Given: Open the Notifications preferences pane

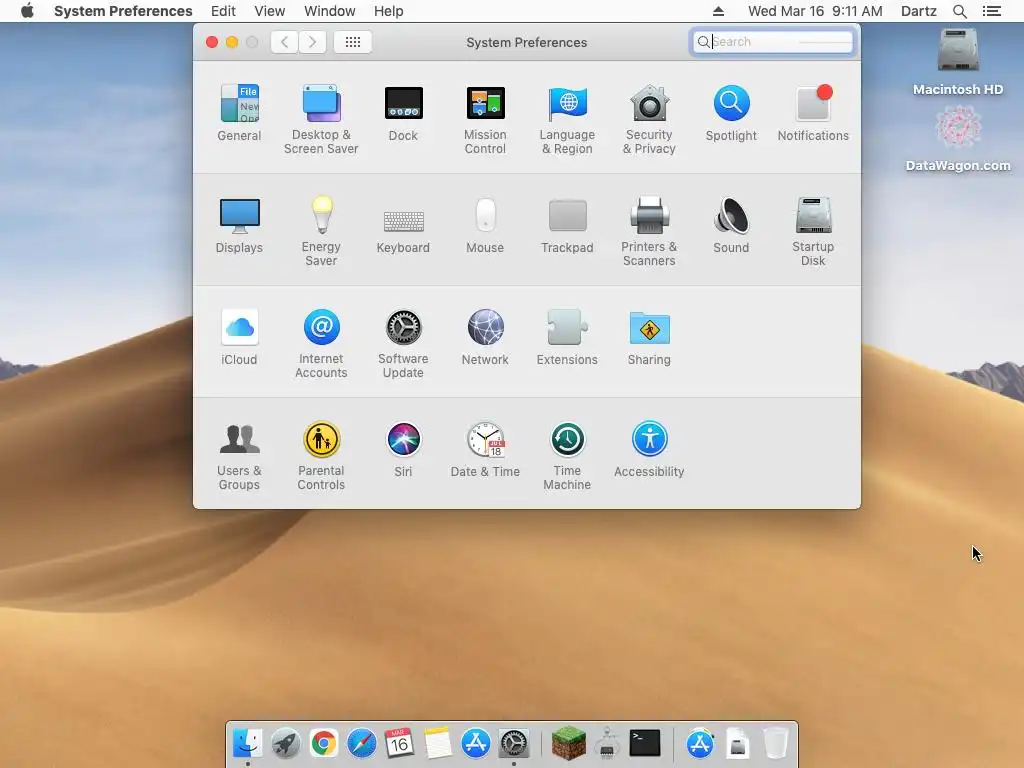Looking at the screenshot, I should click(813, 112).
